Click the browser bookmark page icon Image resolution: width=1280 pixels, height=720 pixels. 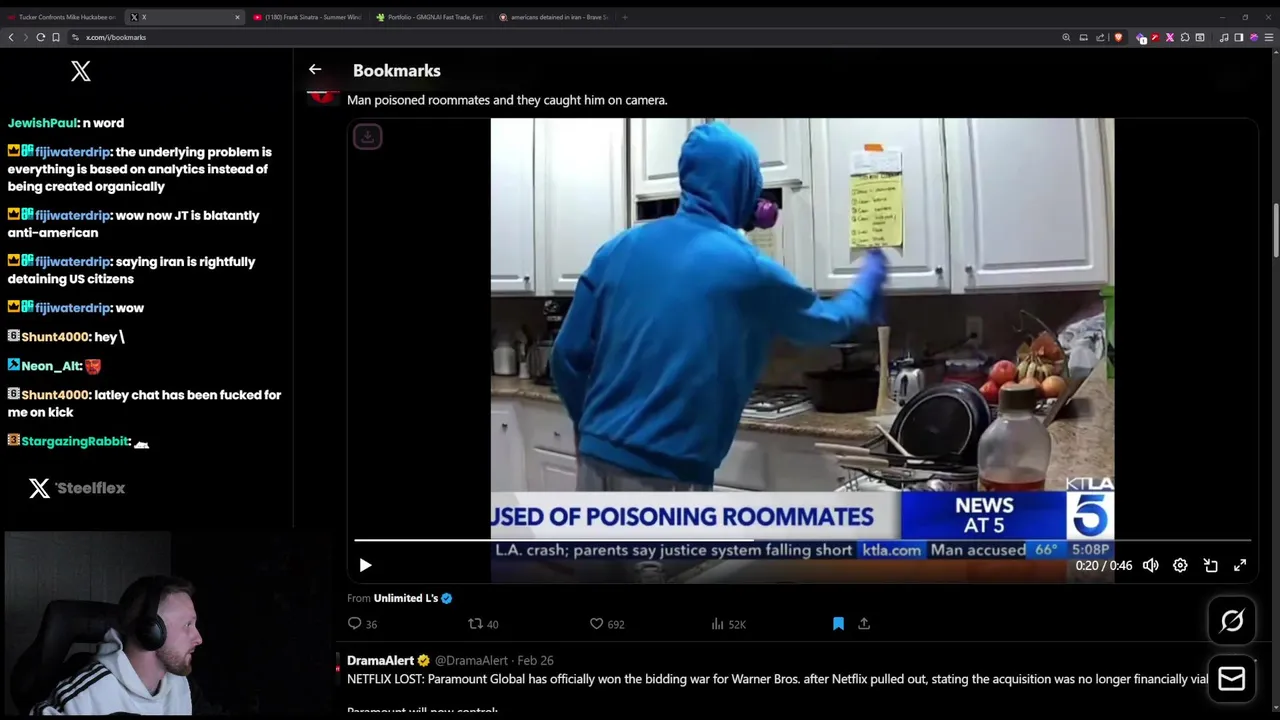point(56,37)
